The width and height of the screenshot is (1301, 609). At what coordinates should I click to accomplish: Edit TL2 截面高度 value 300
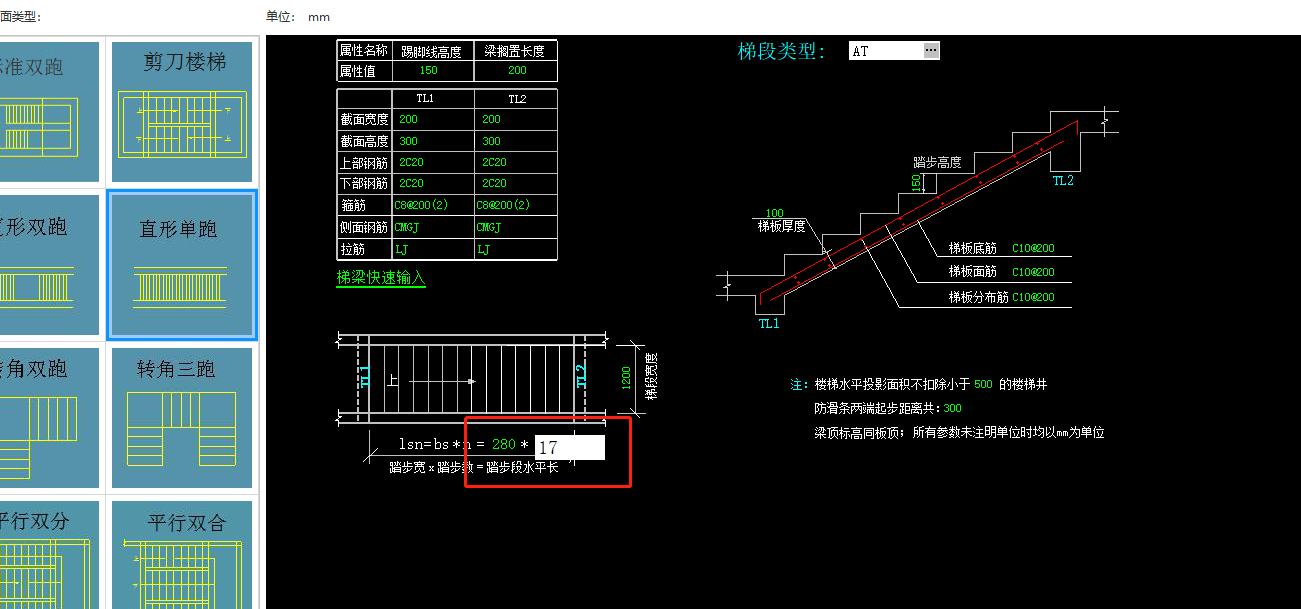click(491, 141)
